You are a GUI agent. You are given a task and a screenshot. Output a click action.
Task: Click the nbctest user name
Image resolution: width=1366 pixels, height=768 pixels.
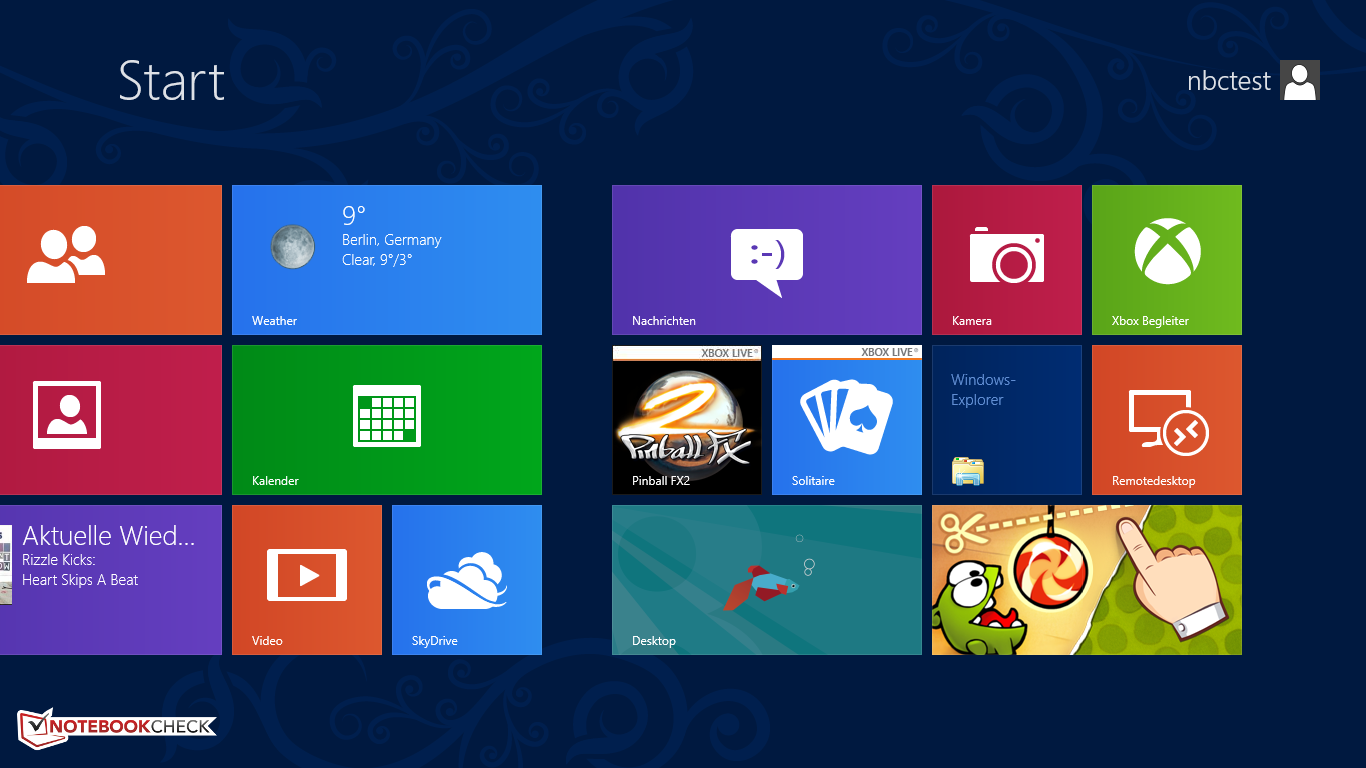[x=1228, y=81]
